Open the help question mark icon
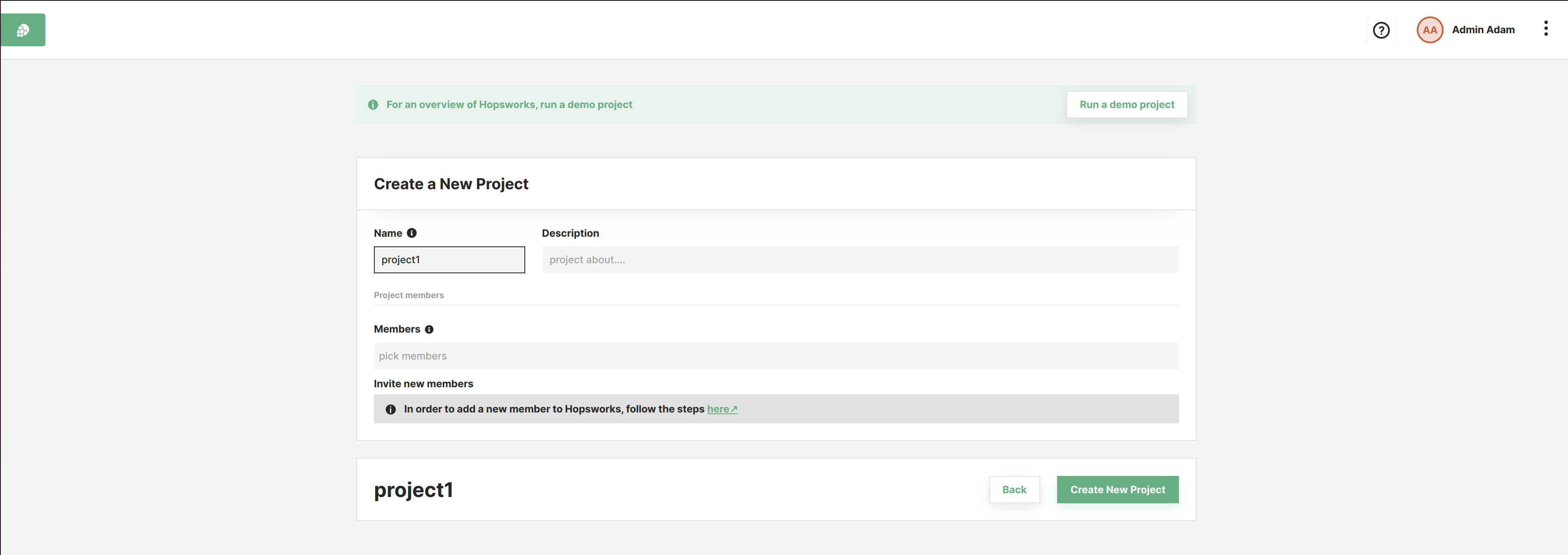Screen dimensions: 1568x555 [x=1381, y=30]
